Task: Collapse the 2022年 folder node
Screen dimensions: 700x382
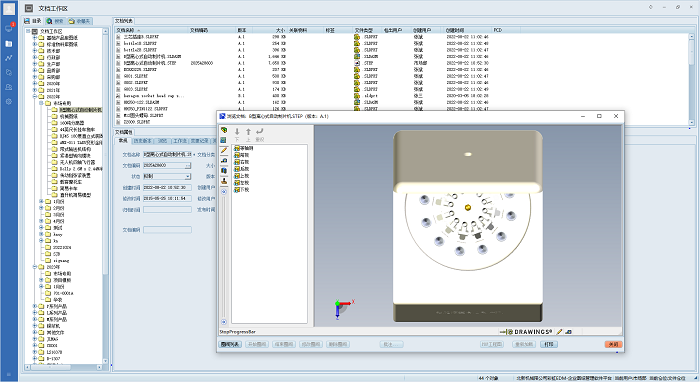Action: [35, 97]
